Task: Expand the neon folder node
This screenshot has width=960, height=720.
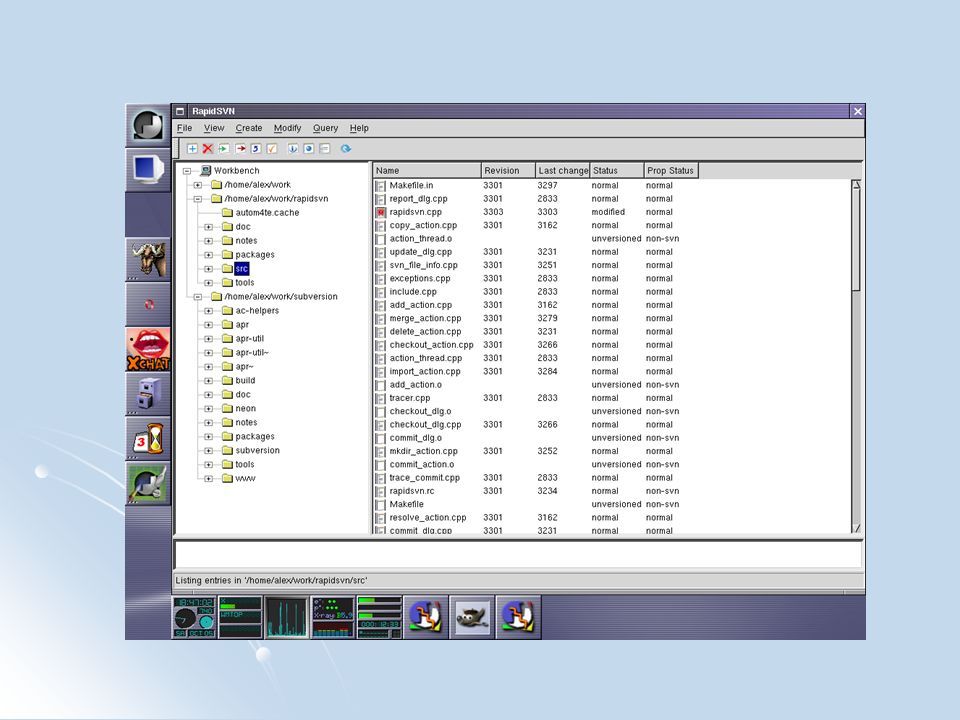Action: coord(209,409)
